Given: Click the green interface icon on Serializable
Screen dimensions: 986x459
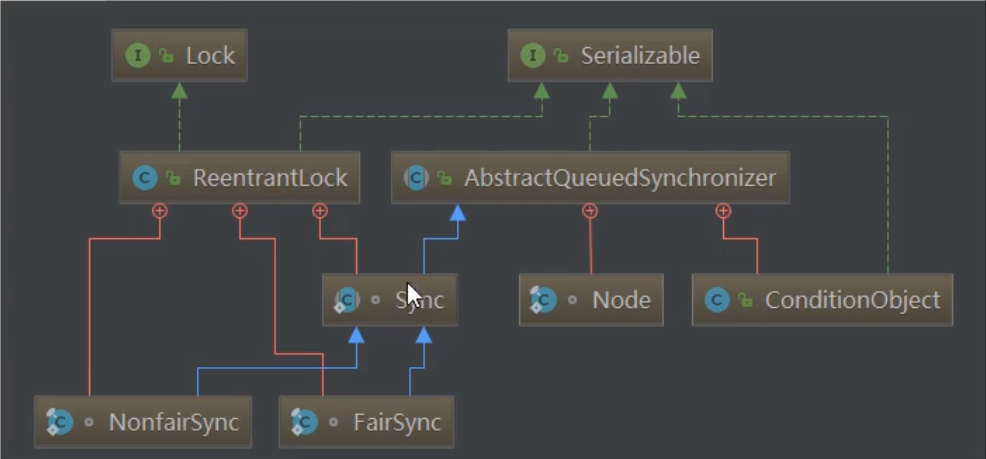Looking at the screenshot, I should (533, 55).
